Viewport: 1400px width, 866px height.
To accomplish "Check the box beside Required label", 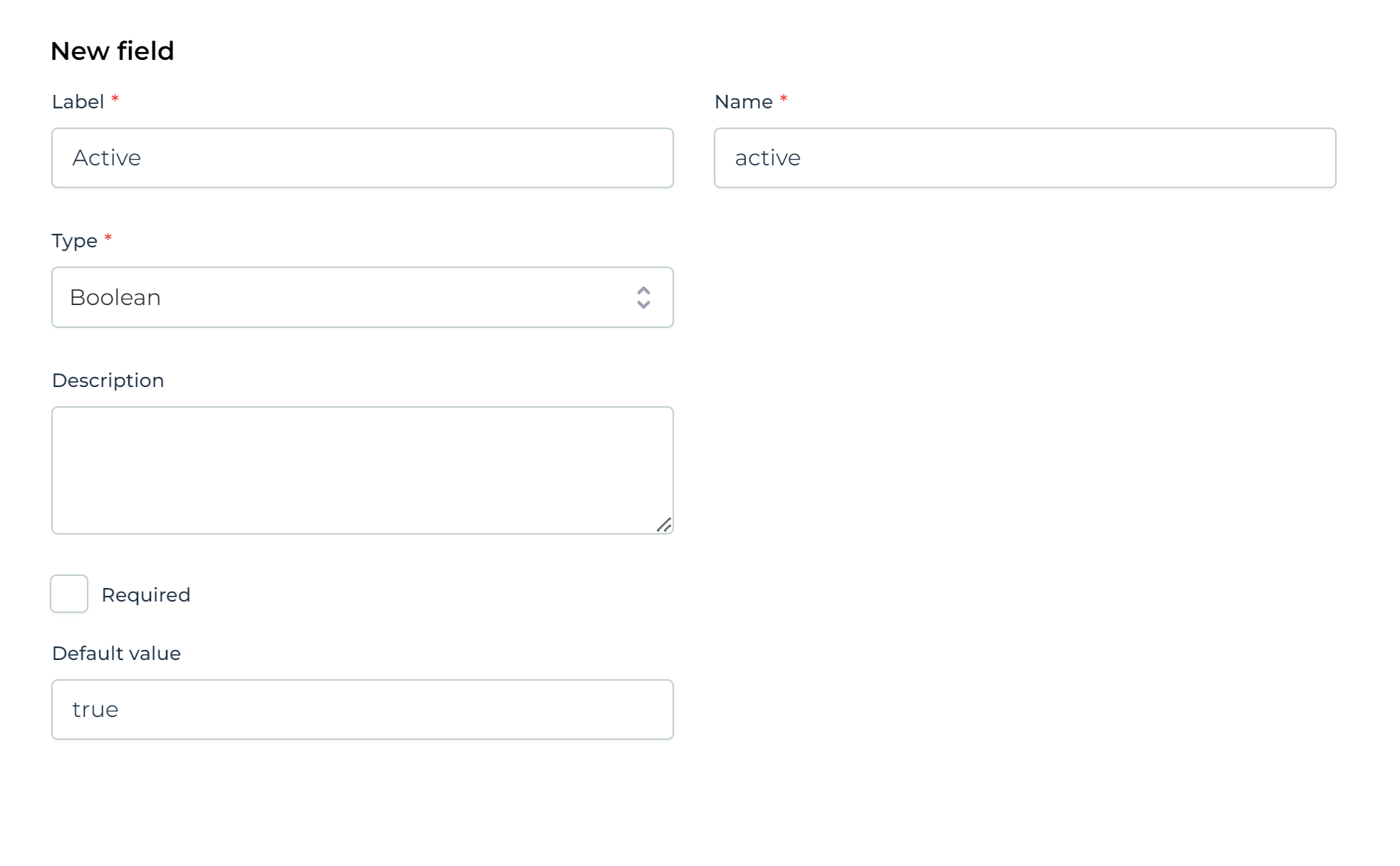I will point(68,594).
